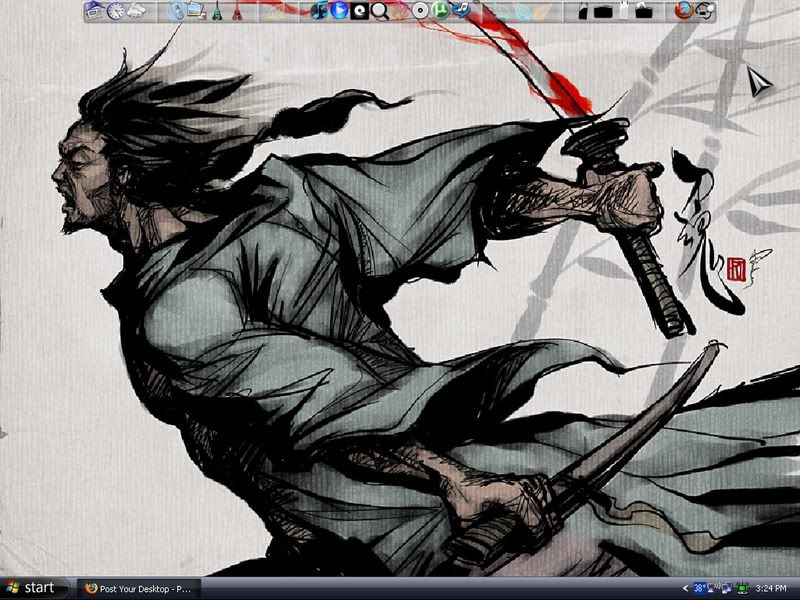Open the 38° temperature tray icon
This screenshot has height=600, width=800.
699,589
